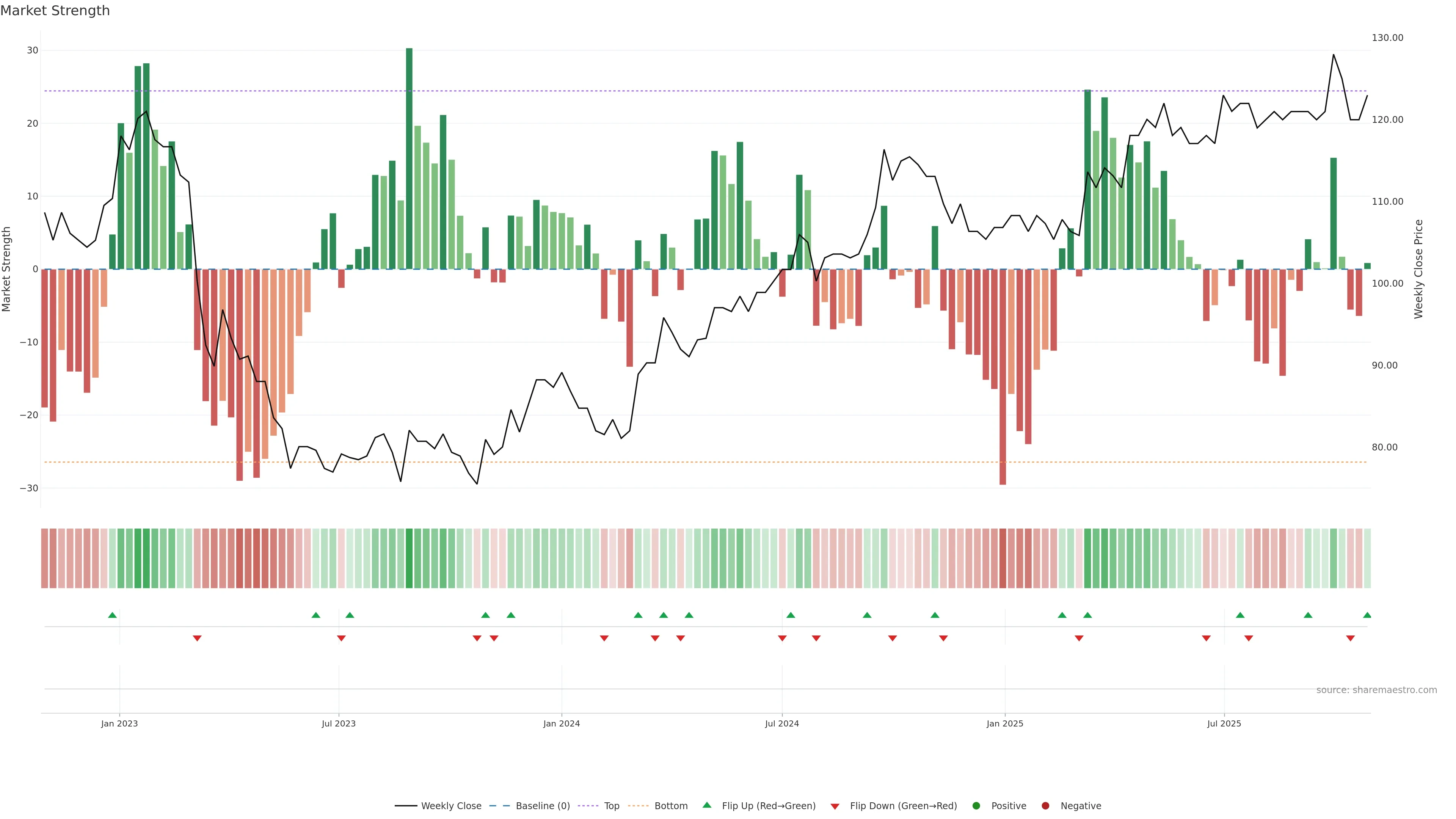Click the last red flip-down triangle marker
Screen dimensions: 1456x819
point(1350,638)
